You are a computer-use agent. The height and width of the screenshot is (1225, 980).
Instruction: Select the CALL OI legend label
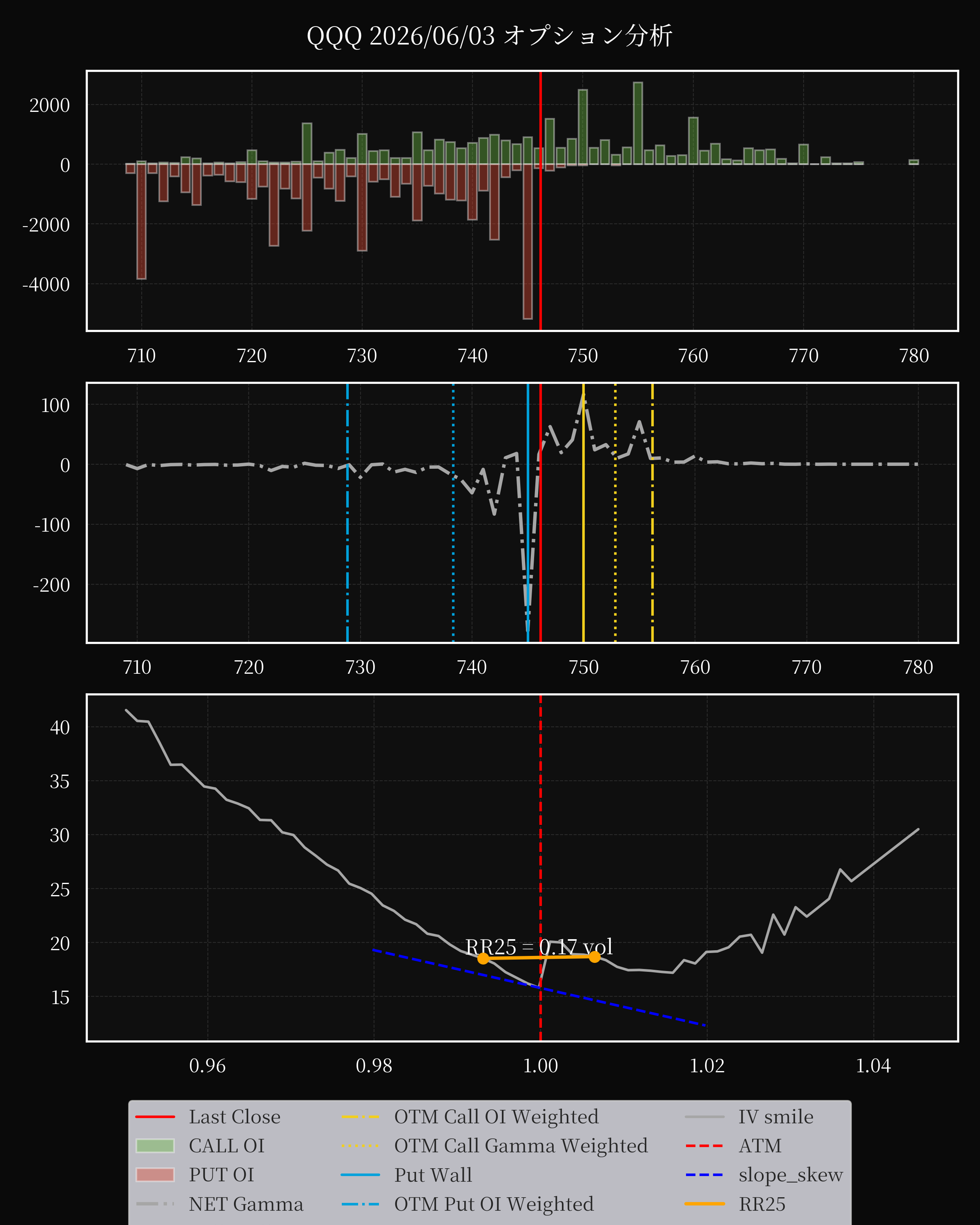227,1146
